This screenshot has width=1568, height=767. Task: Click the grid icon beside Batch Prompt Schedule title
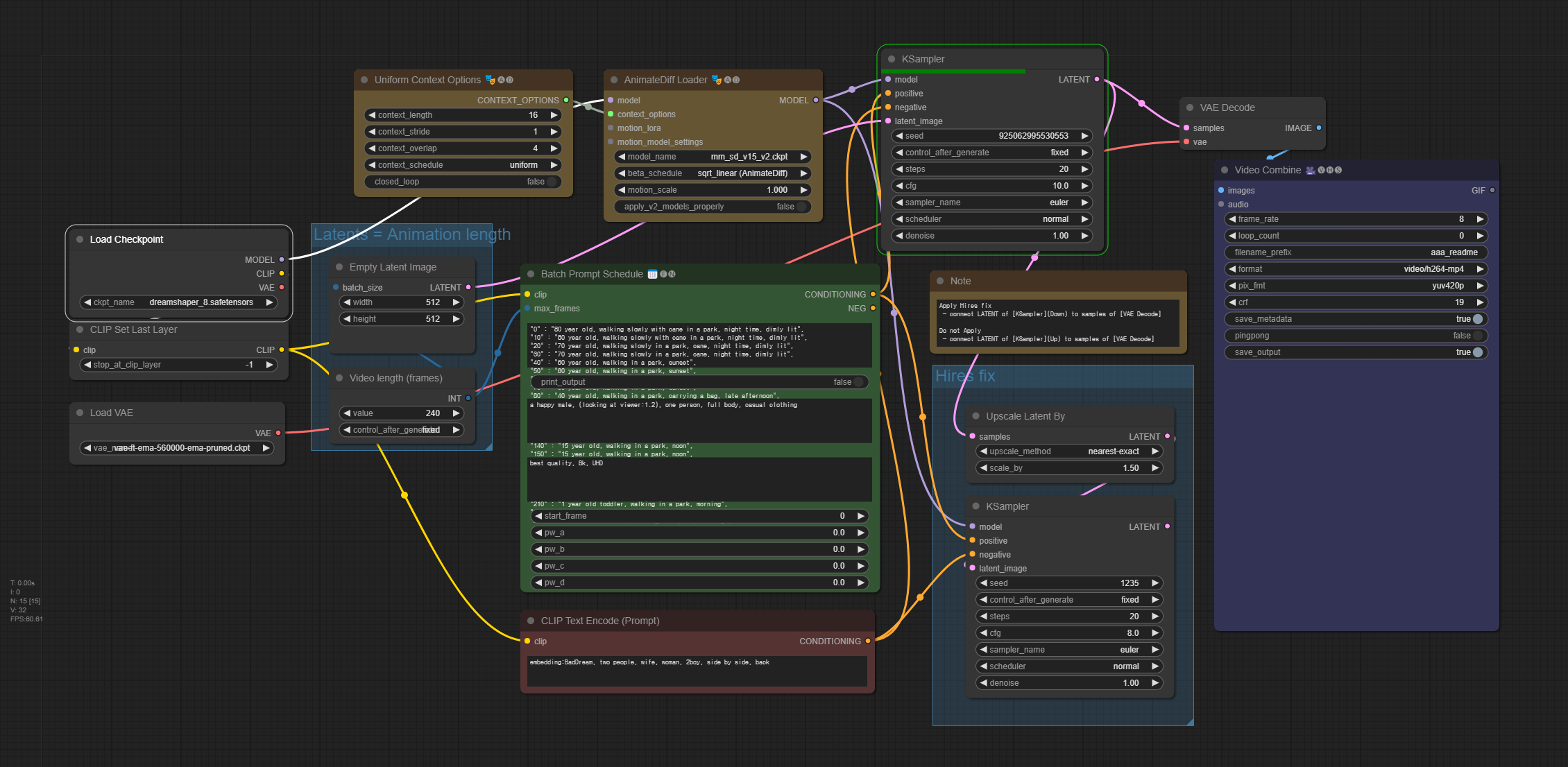point(652,274)
